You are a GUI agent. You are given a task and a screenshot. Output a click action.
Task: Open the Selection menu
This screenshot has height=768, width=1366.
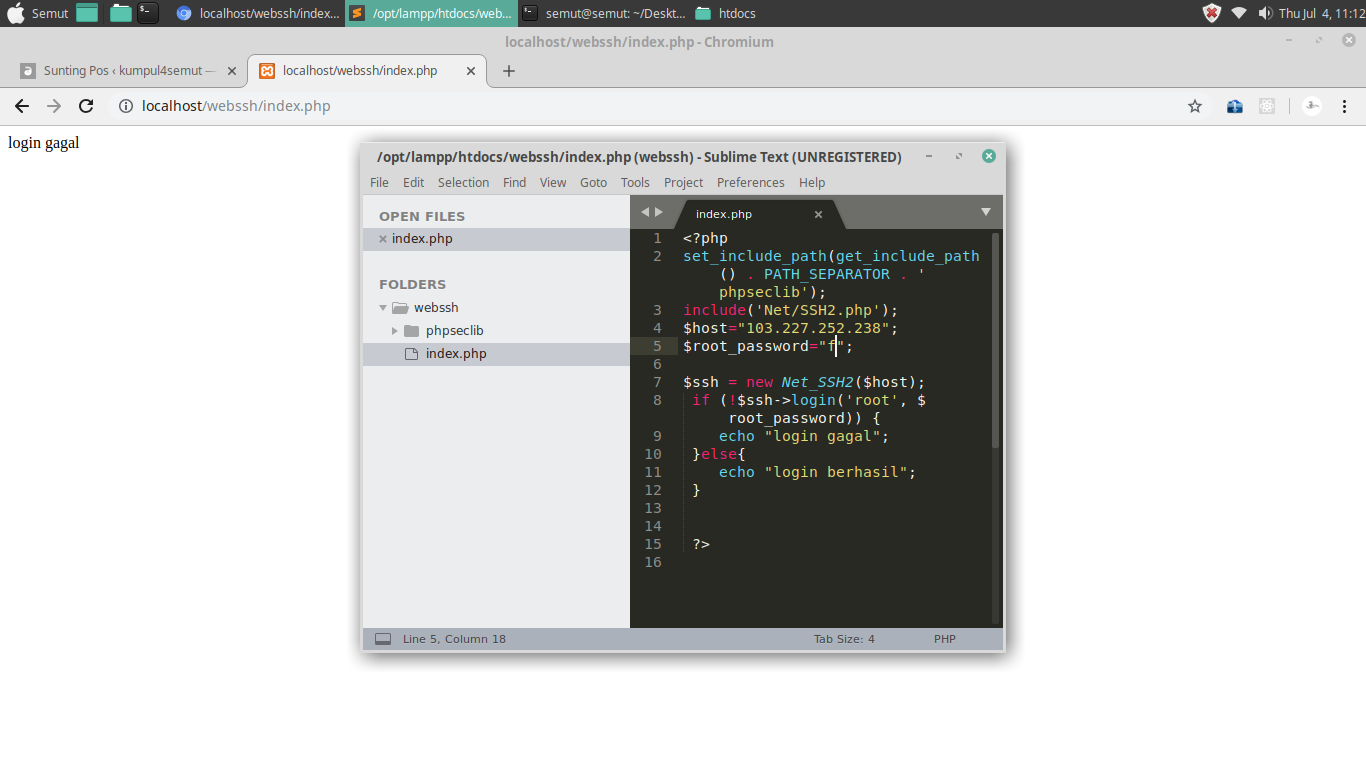(463, 182)
